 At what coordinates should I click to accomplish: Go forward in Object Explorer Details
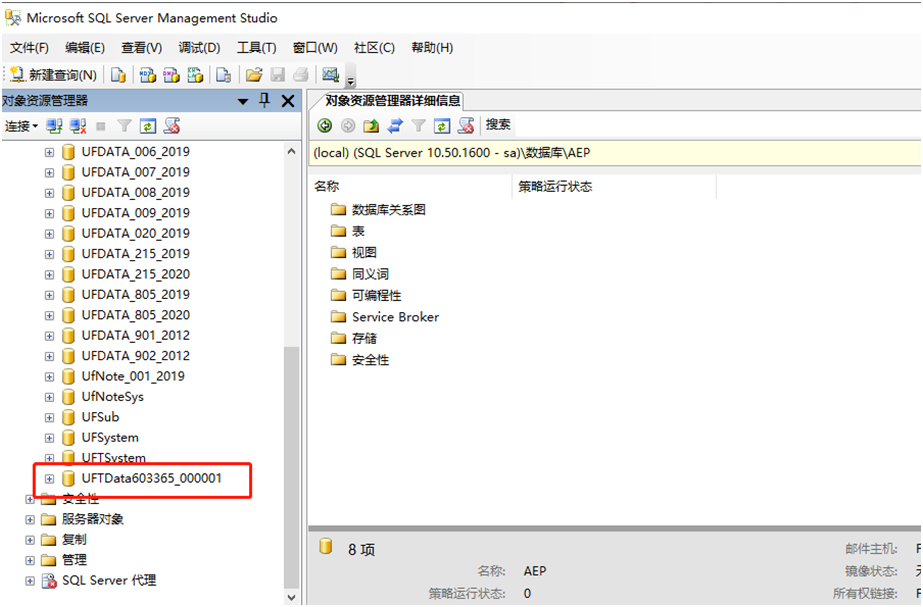[x=348, y=125]
